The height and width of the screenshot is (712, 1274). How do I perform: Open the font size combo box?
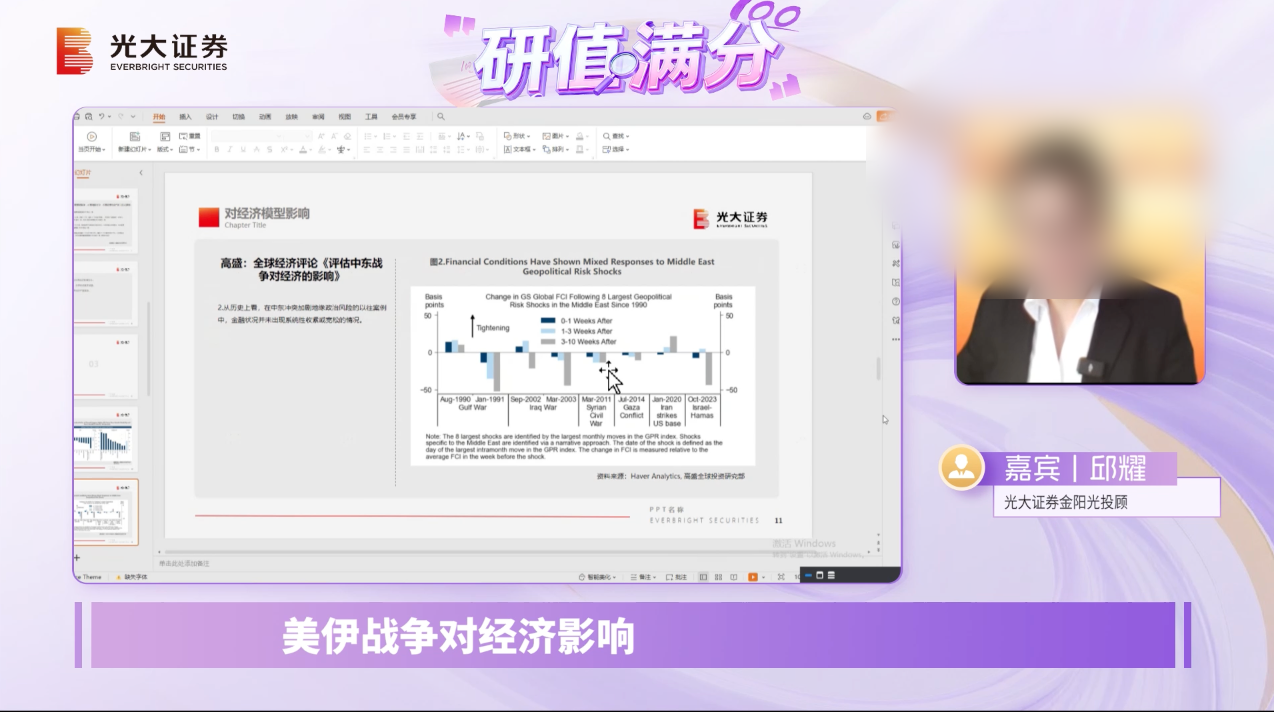tap(300, 136)
